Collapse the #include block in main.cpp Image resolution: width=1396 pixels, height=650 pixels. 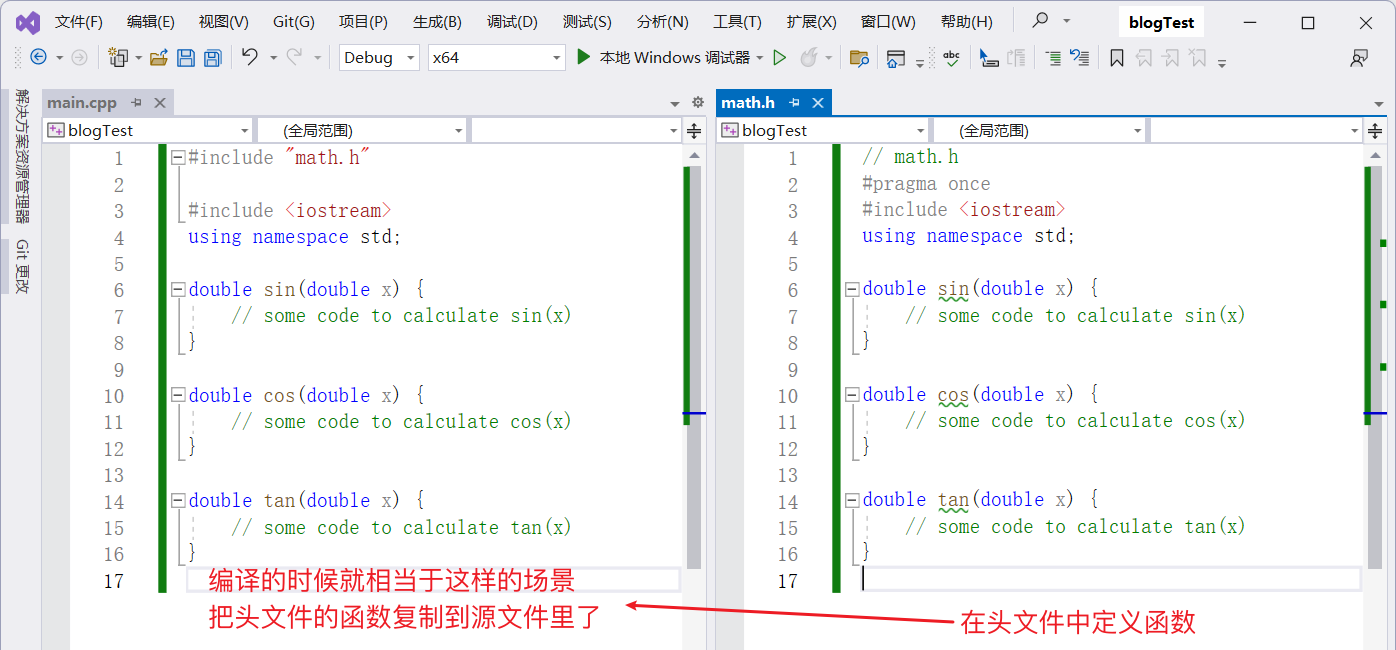pyautogui.click(x=178, y=157)
